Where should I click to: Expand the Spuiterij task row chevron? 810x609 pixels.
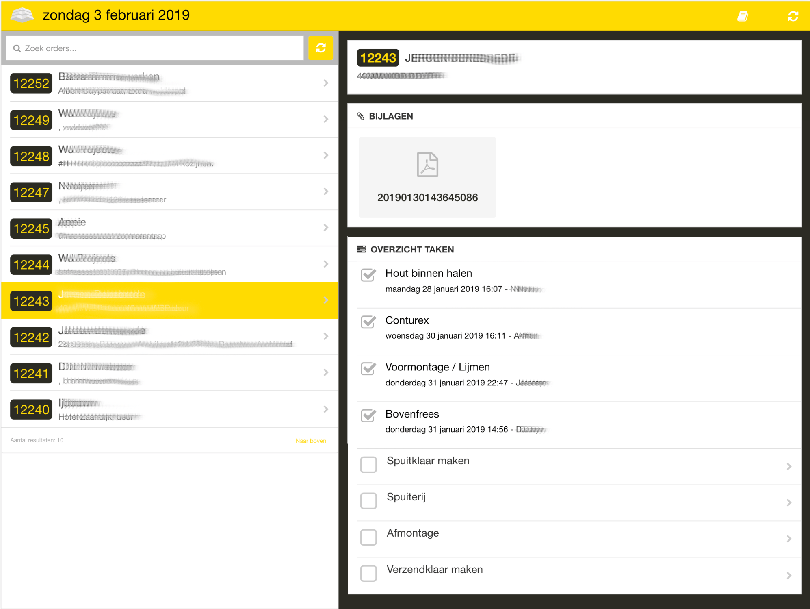click(789, 502)
